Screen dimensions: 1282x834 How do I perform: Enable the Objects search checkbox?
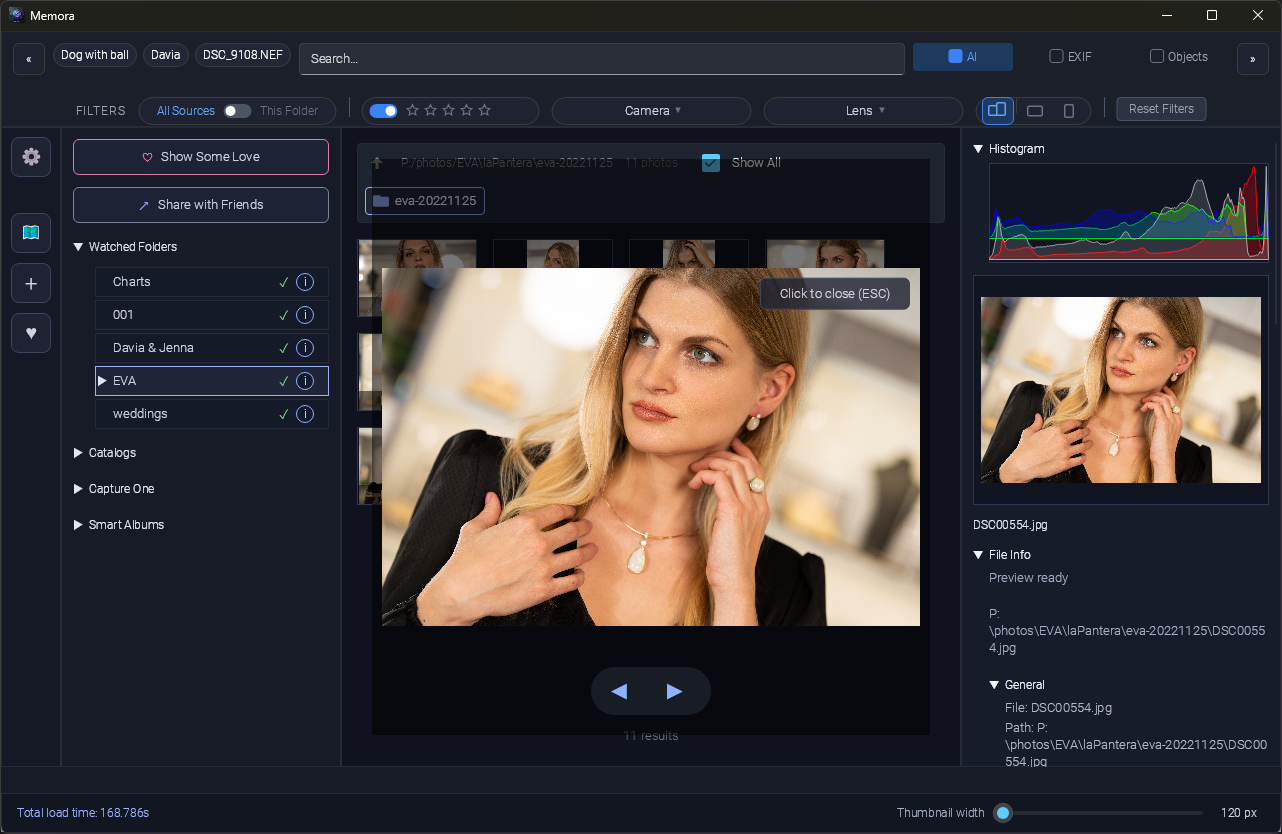pos(1157,57)
